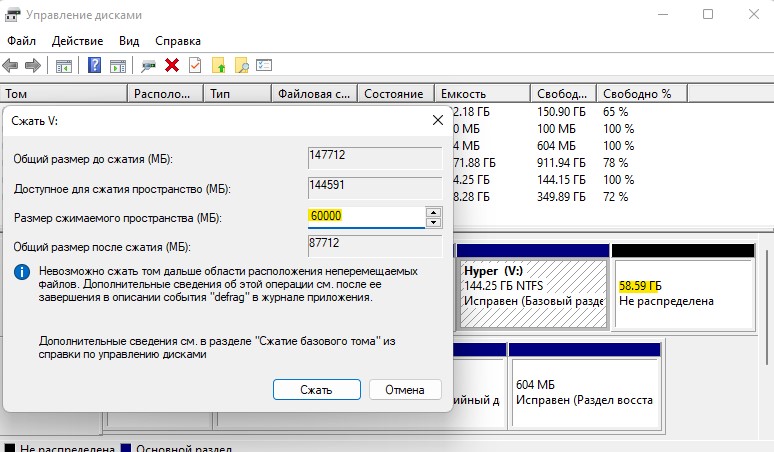Click the checklist settings toolbar icon
The image size is (774, 452).
pos(264,65)
